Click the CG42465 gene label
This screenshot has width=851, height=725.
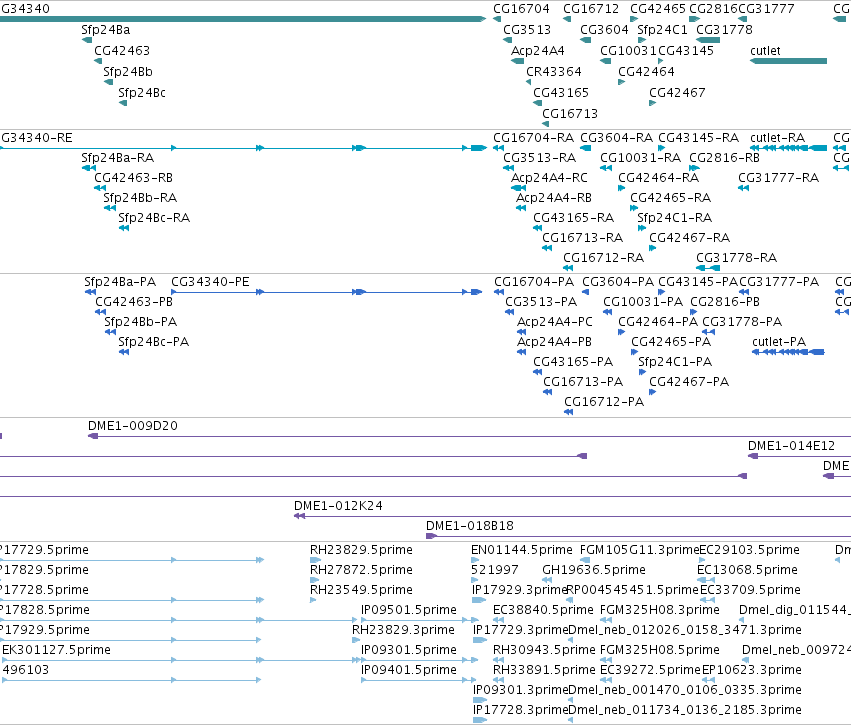coord(658,9)
